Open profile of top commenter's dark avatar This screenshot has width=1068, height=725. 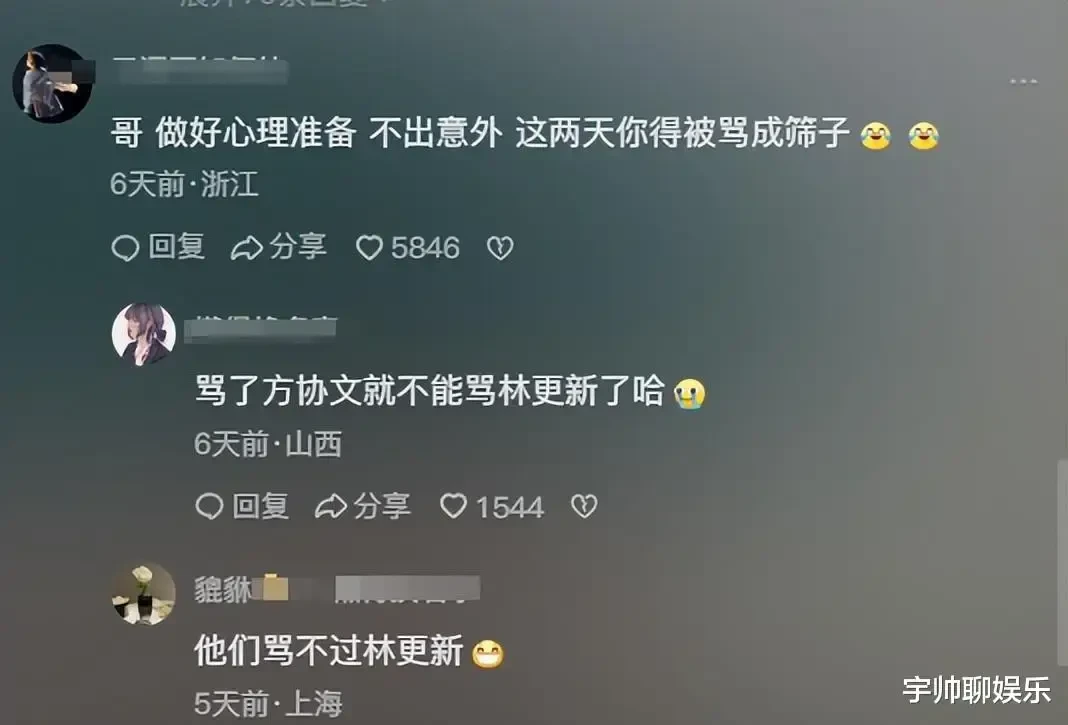point(52,84)
